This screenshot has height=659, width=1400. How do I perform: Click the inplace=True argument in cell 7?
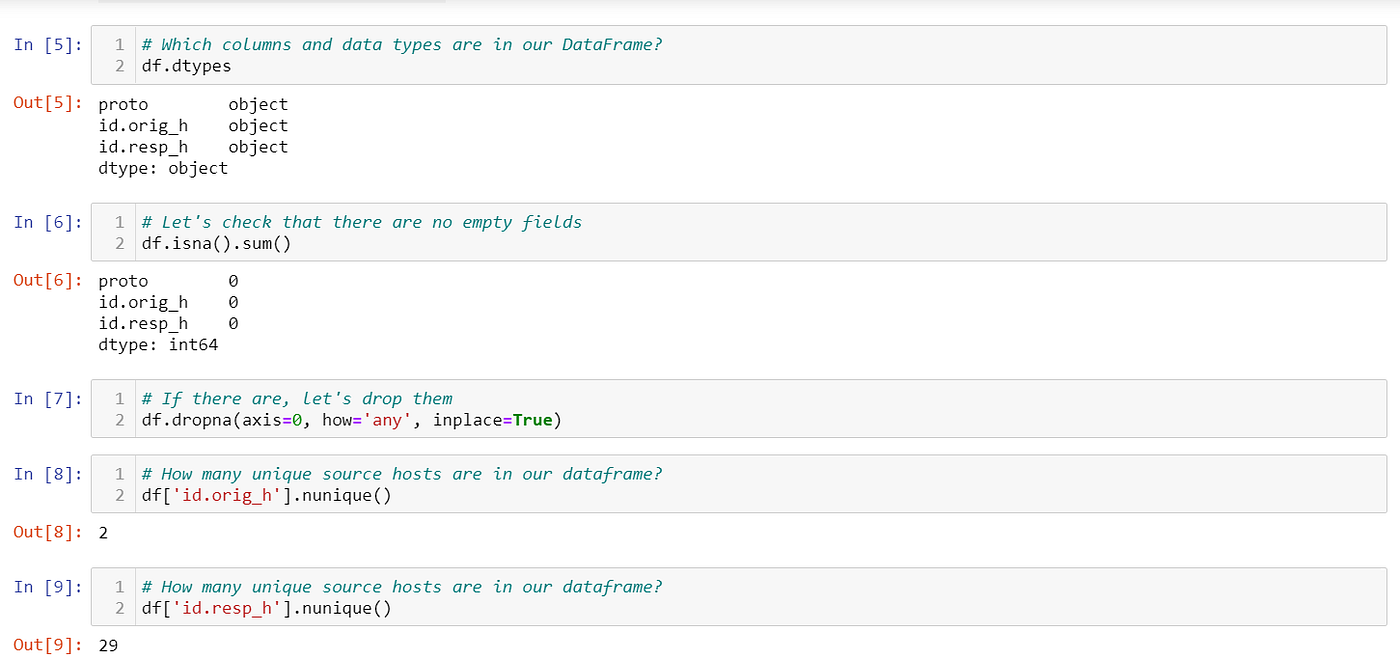pos(493,420)
